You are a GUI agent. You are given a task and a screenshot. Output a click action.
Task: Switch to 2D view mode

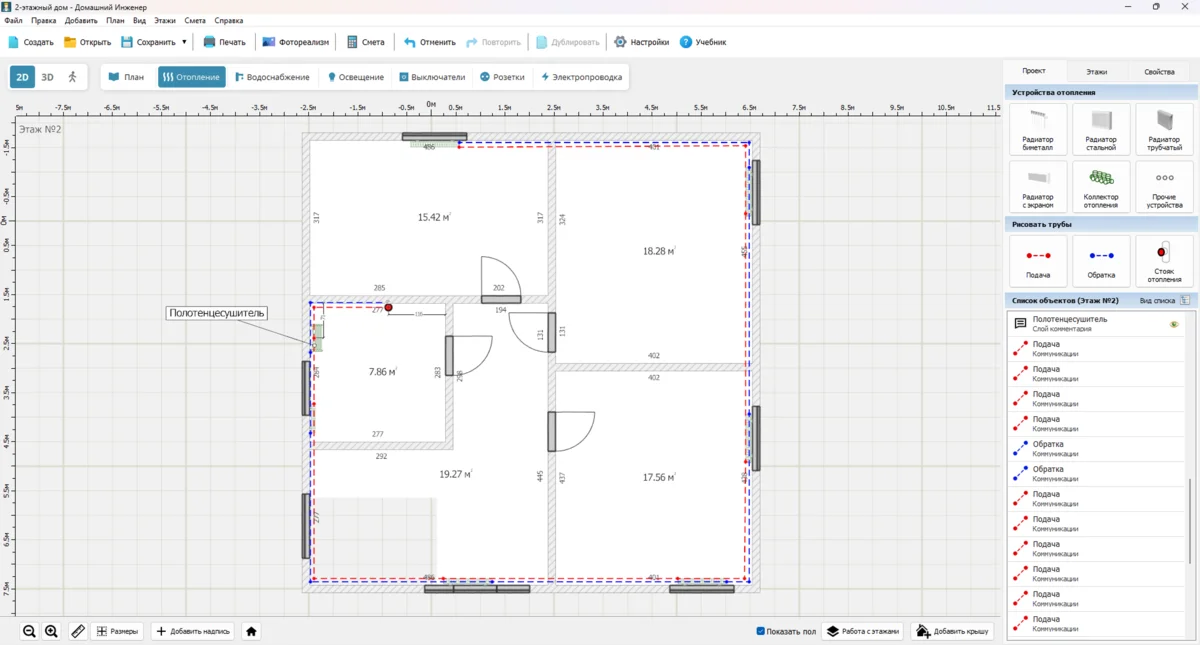pos(22,77)
